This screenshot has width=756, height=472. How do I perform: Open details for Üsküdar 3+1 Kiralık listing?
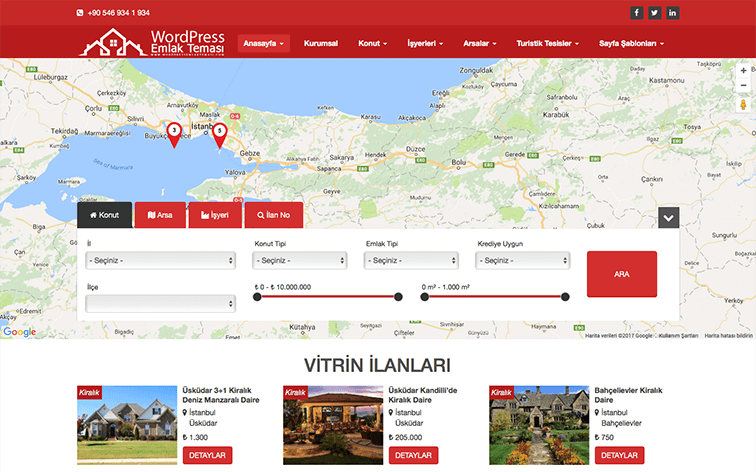pos(207,455)
